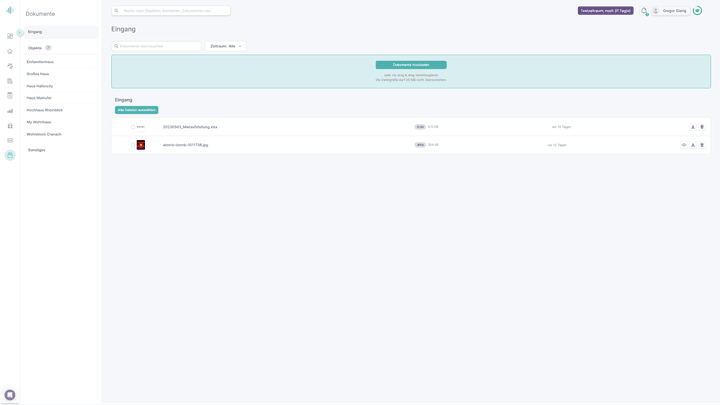720x405 pixels.
Task: Click Alle Dateien auswählen button
Action: point(136,110)
